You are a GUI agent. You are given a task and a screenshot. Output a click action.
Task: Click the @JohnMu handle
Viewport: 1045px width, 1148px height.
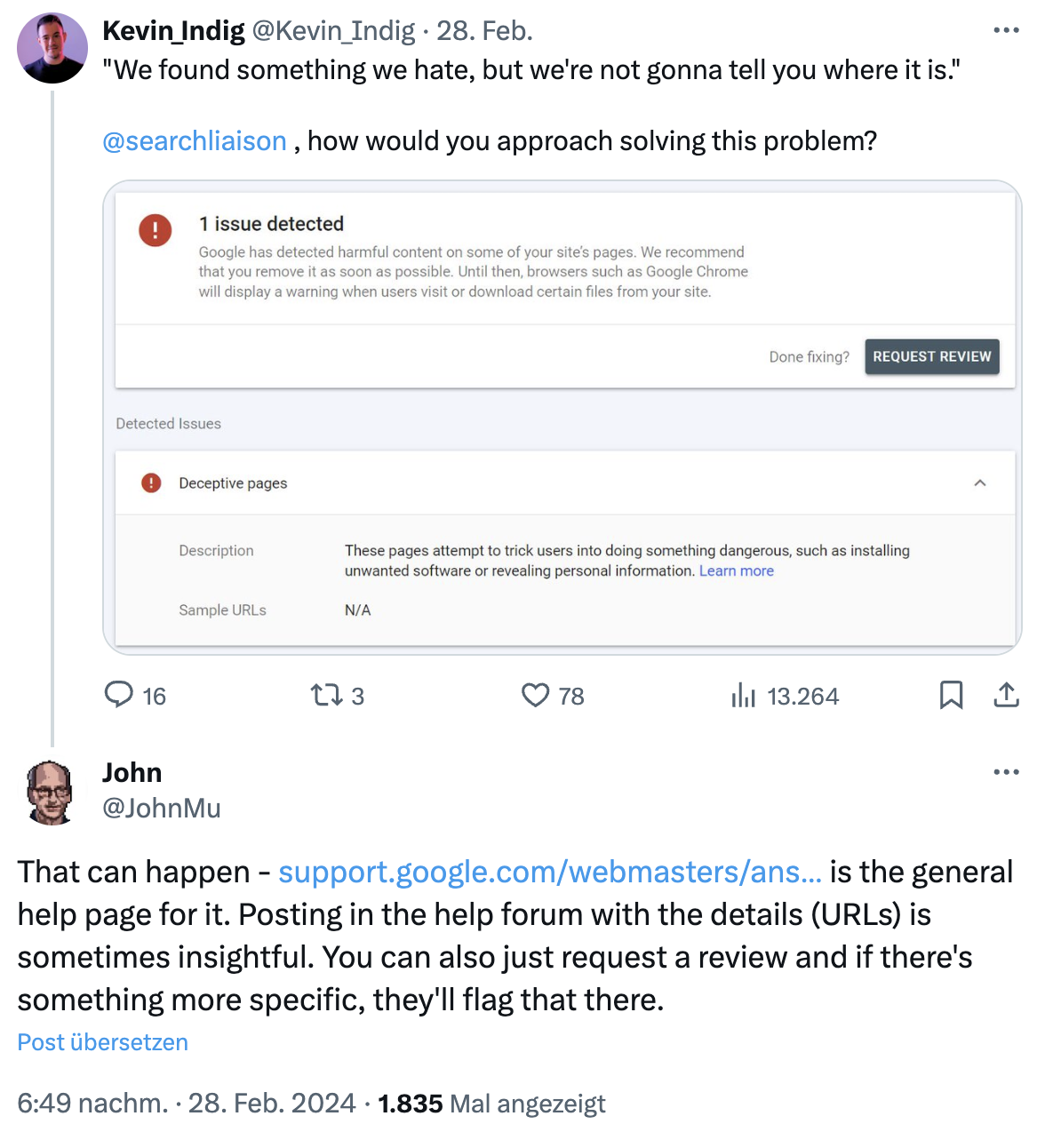162,809
